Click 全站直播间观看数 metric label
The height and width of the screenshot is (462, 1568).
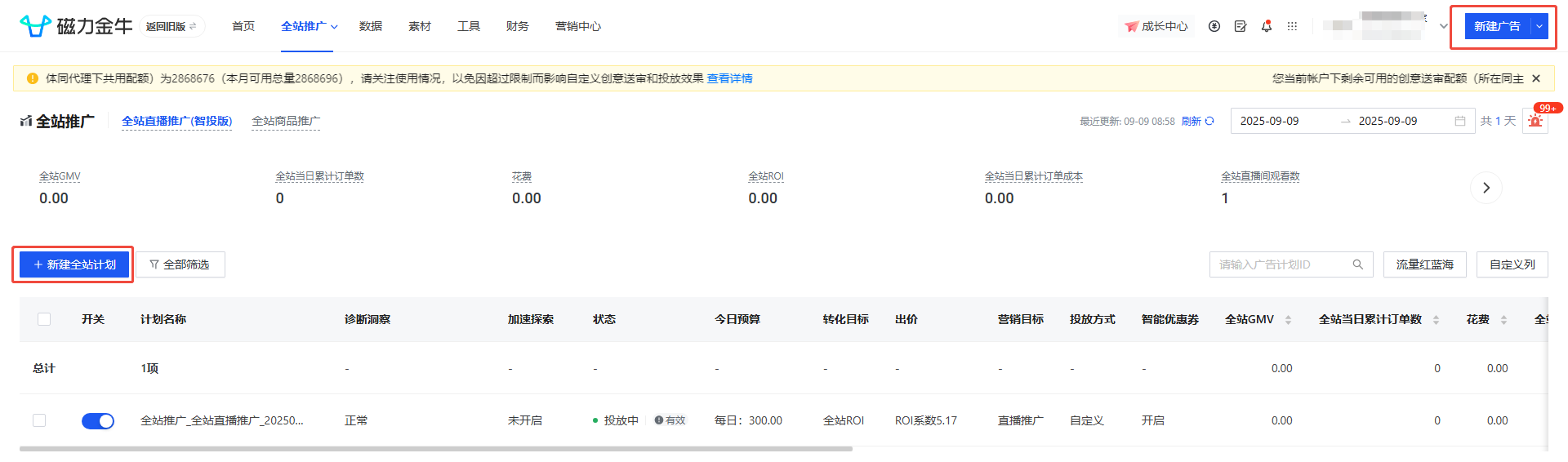click(1260, 176)
